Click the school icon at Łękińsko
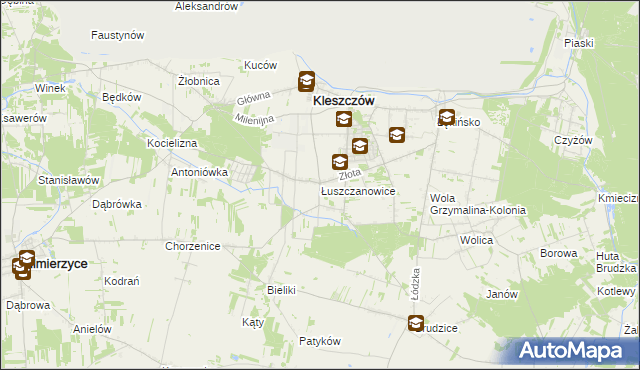 tap(447, 117)
